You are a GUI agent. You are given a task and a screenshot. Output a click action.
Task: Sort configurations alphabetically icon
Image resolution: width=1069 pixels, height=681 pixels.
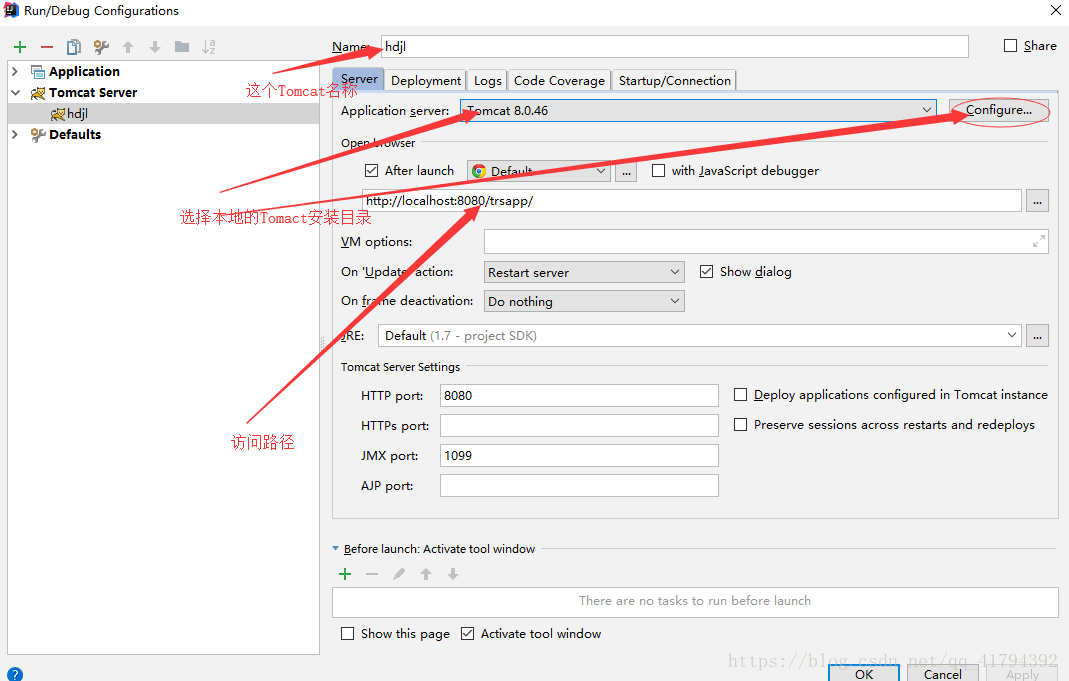point(209,47)
